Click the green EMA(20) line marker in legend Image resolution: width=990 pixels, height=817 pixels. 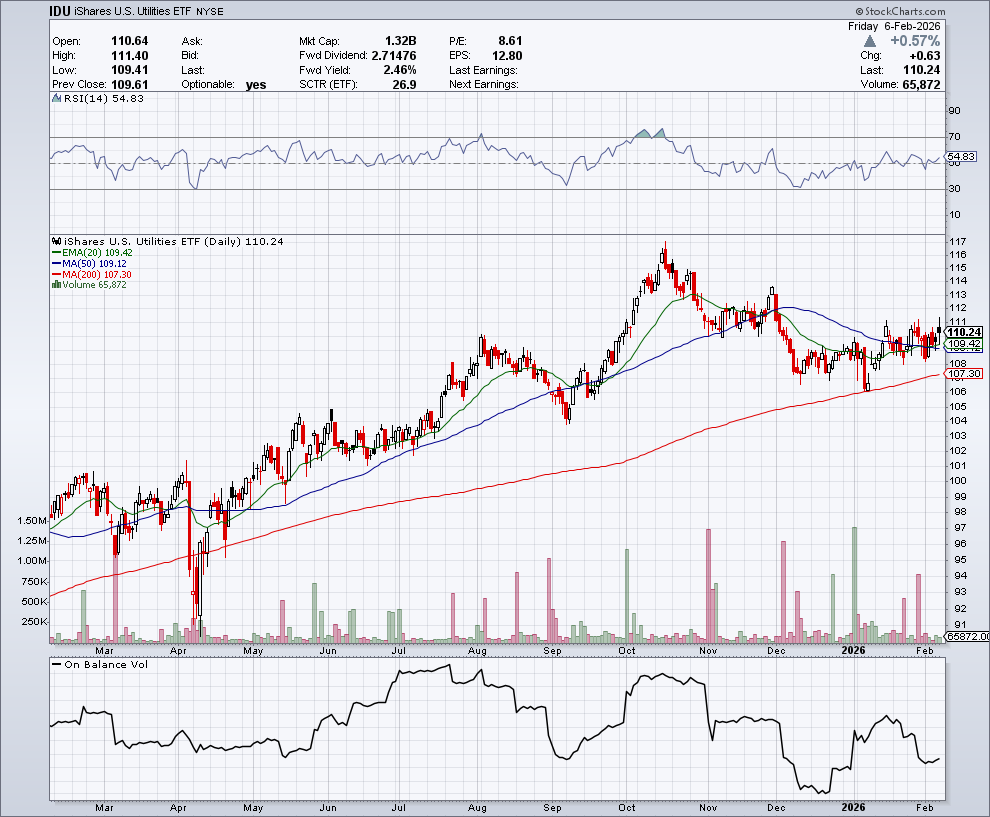point(56,253)
